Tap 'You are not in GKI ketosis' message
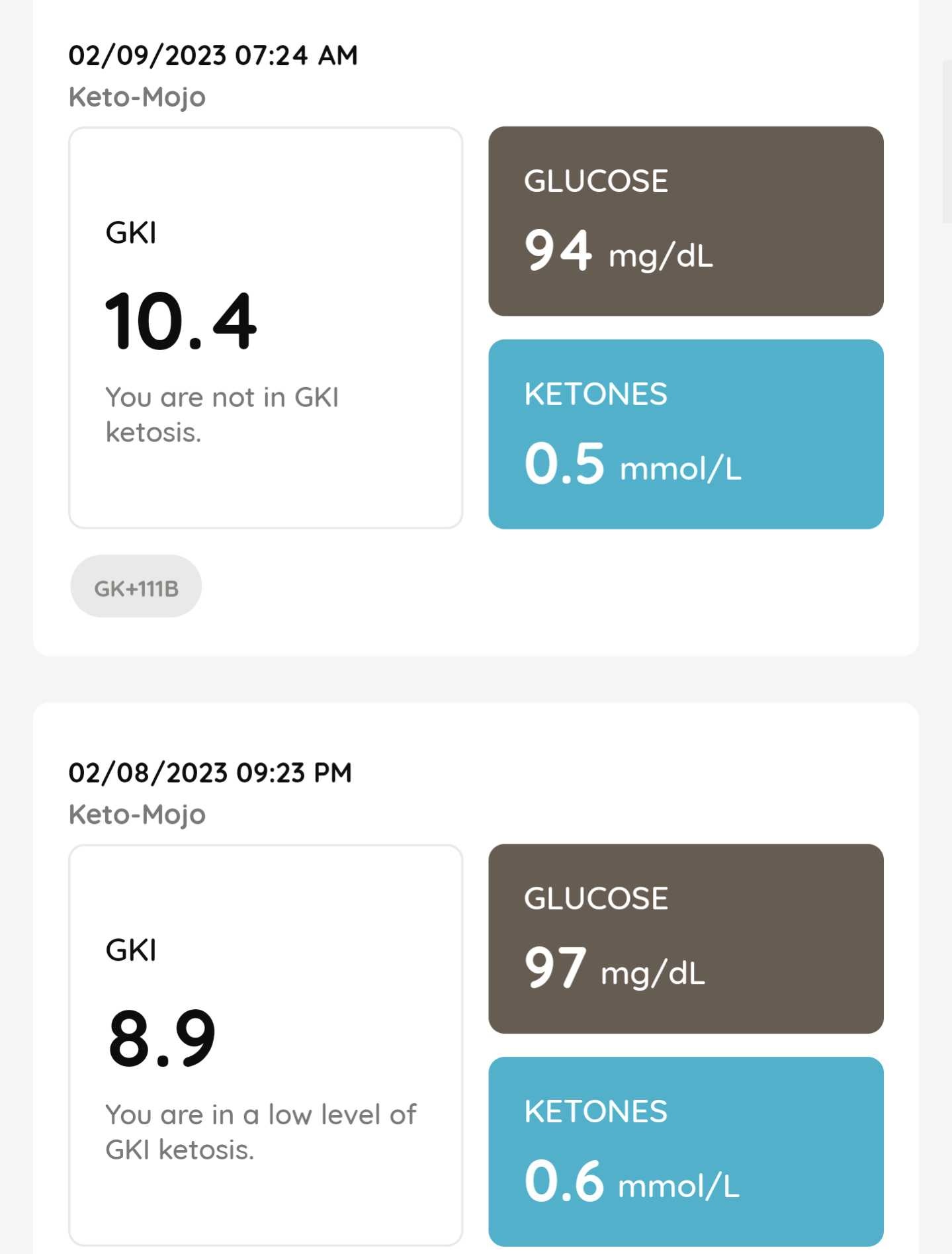 (222, 415)
